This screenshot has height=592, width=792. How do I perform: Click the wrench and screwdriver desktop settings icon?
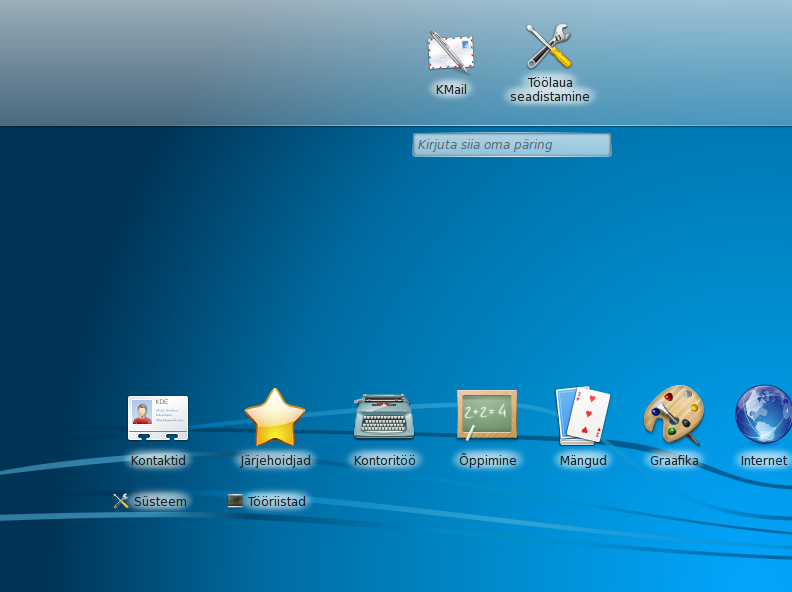549,47
